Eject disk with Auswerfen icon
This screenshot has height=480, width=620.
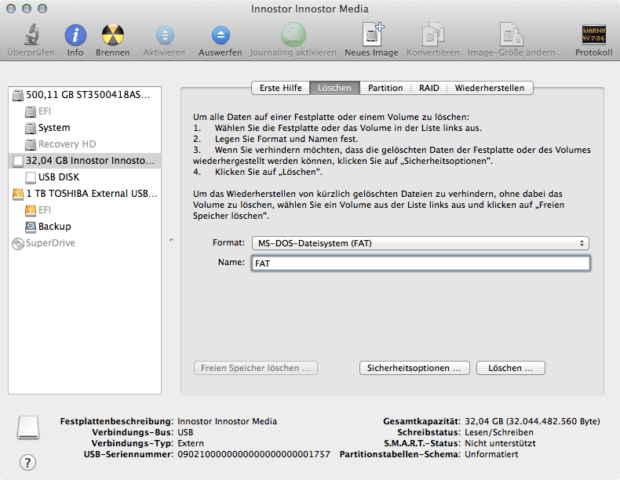(x=220, y=35)
